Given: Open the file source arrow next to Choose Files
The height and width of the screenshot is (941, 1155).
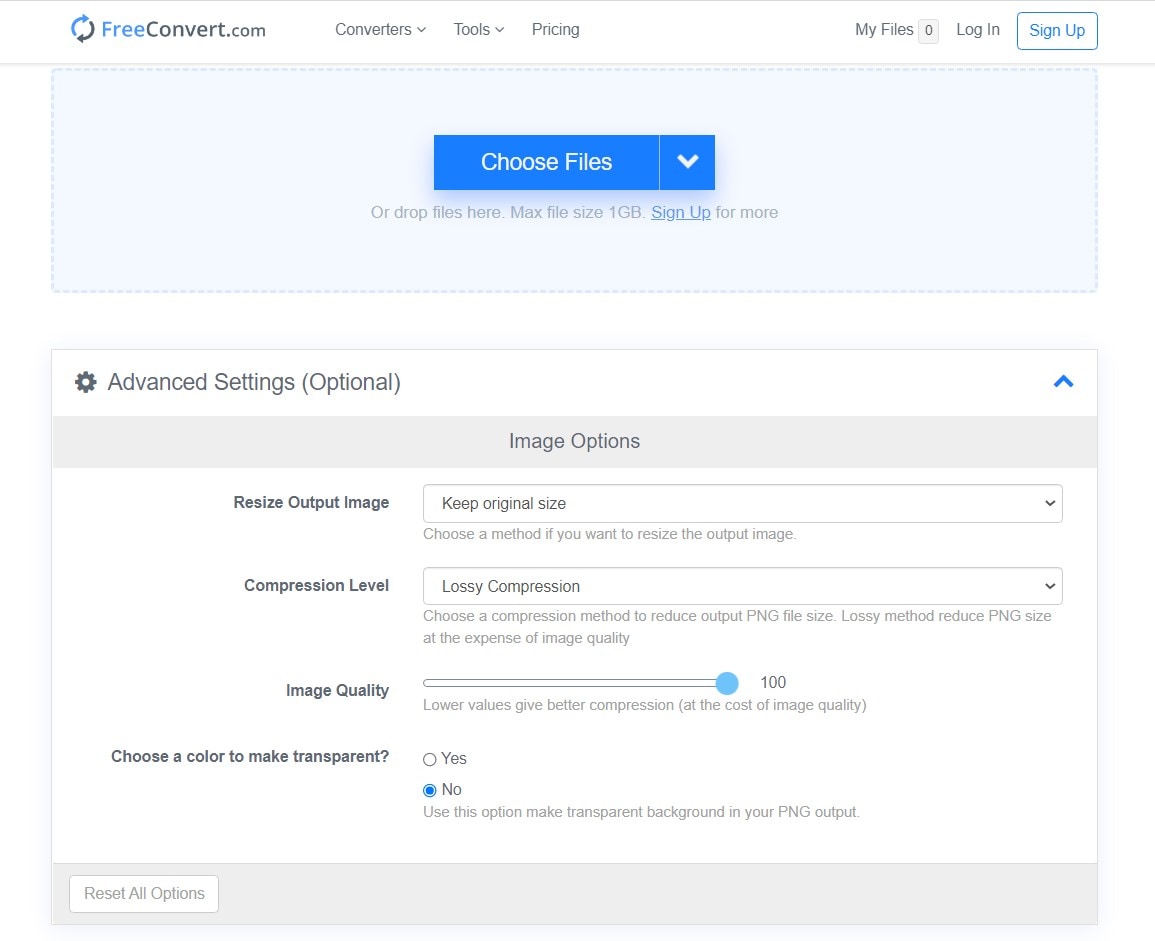Looking at the screenshot, I should pos(687,162).
